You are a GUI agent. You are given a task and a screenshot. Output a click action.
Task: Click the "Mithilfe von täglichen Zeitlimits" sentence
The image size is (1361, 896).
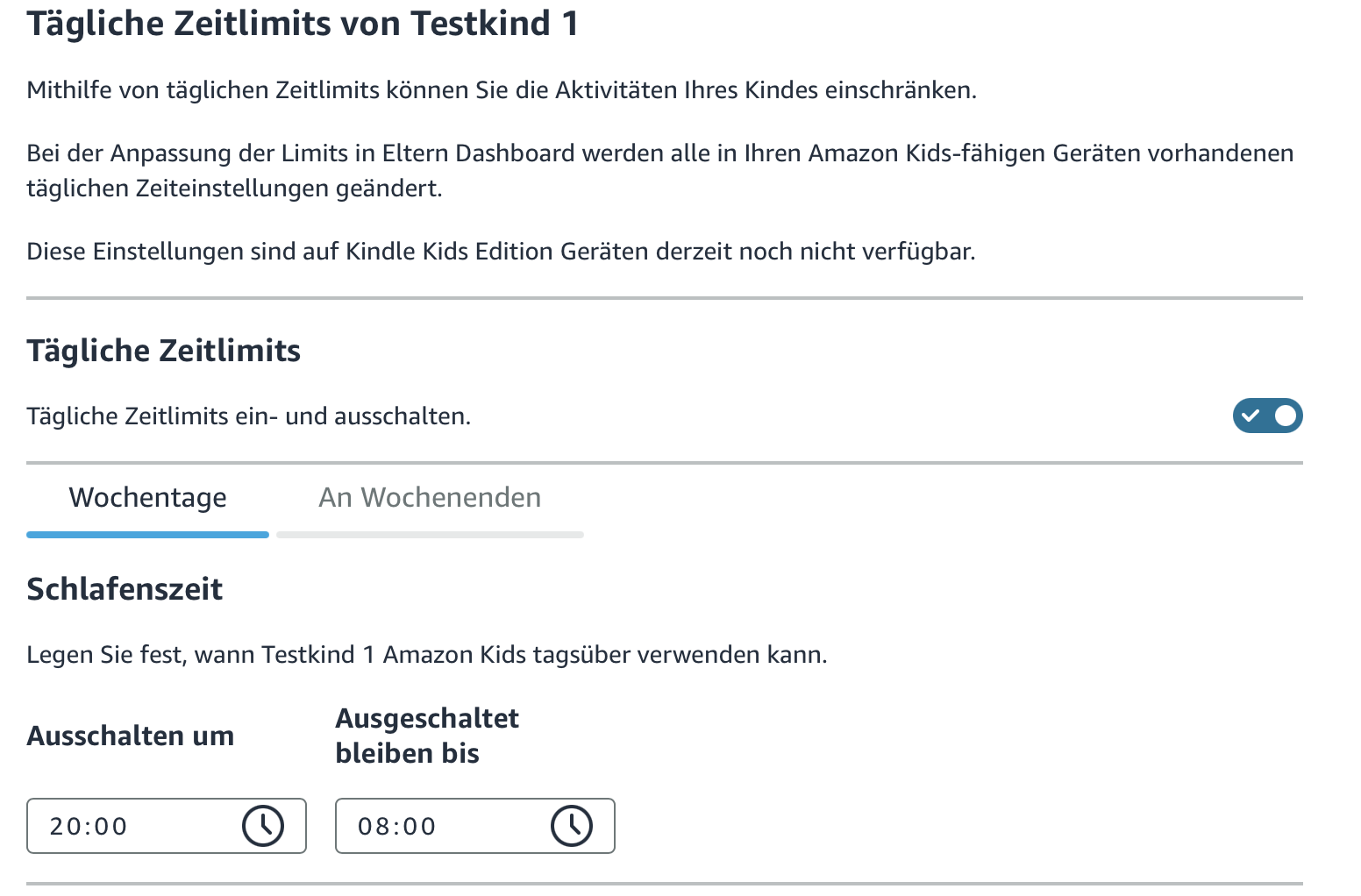[501, 90]
